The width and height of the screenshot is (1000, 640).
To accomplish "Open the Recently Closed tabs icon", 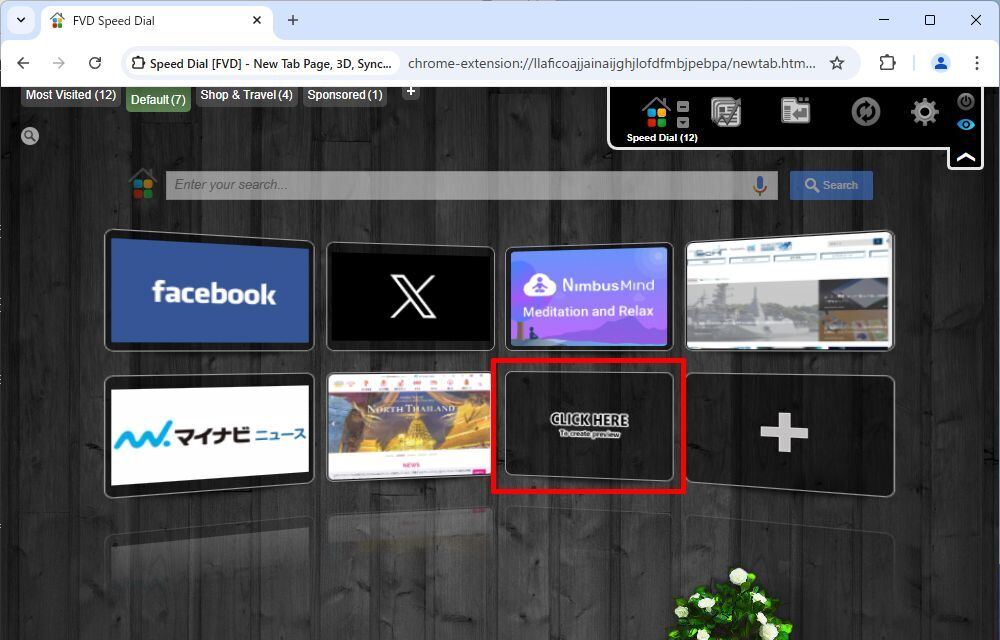I will [795, 110].
